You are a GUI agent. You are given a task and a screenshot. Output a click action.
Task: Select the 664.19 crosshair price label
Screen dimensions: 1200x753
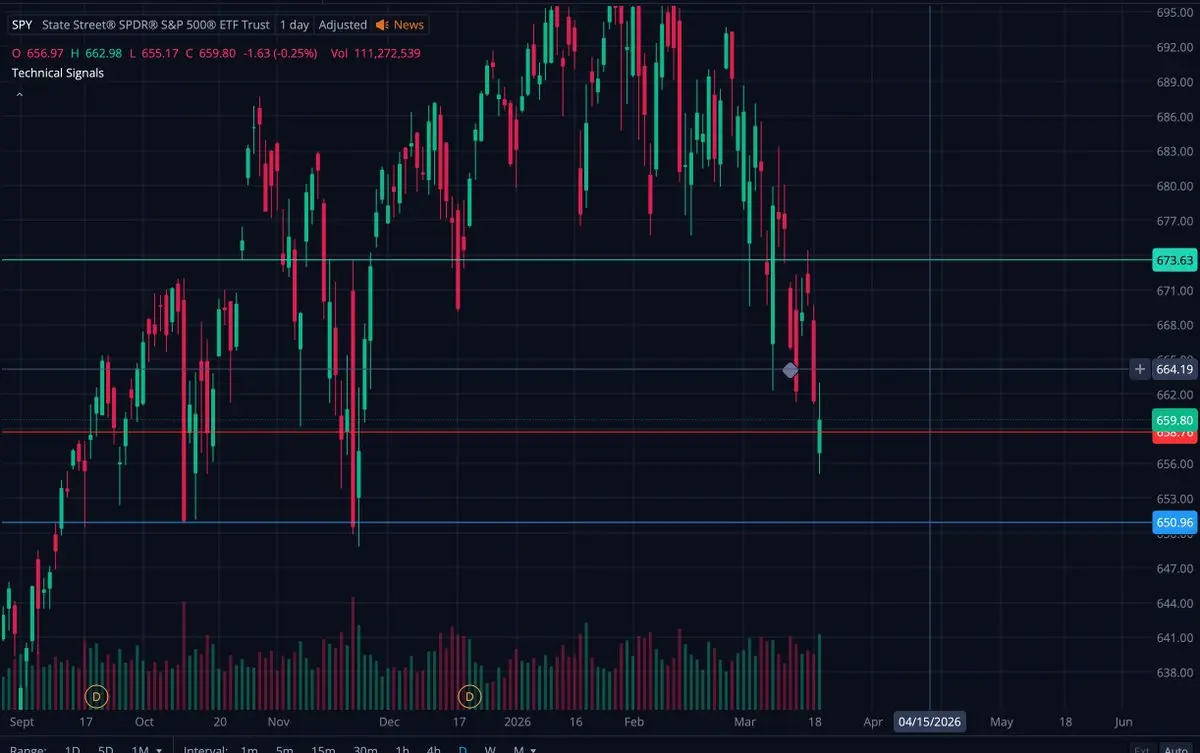pyautogui.click(x=1174, y=370)
